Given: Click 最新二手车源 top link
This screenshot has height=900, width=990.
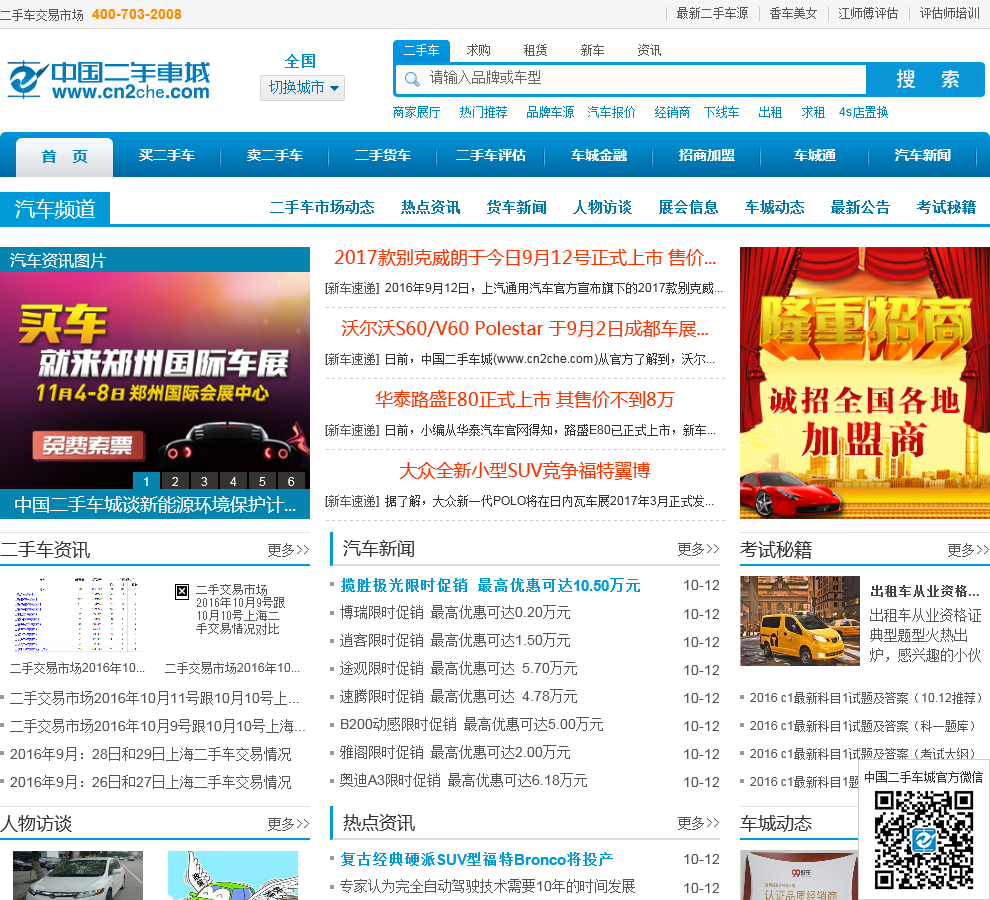Looking at the screenshot, I should pyautogui.click(x=712, y=13).
